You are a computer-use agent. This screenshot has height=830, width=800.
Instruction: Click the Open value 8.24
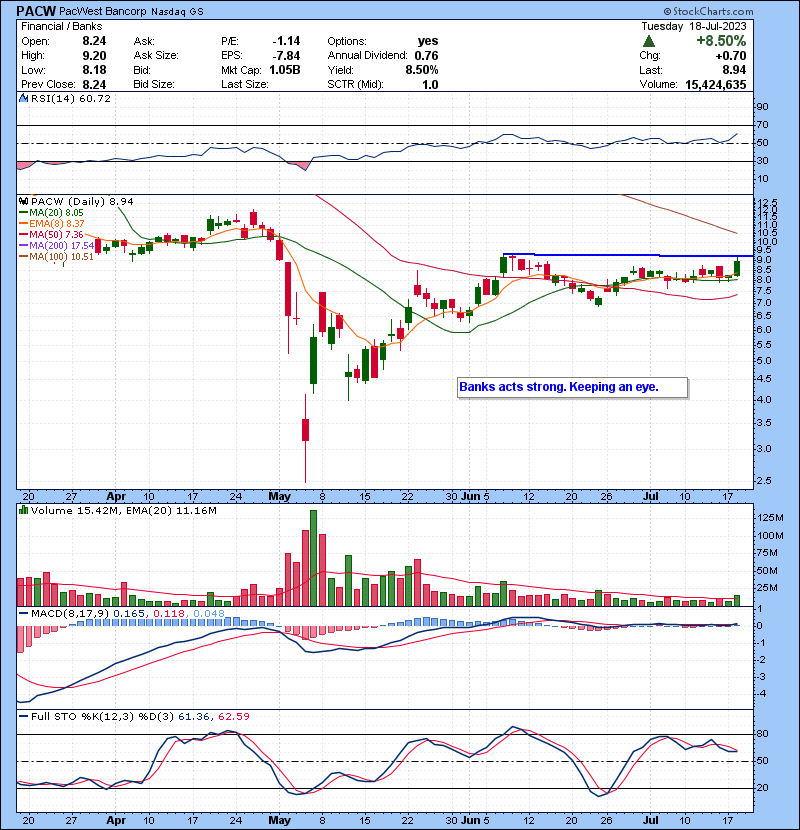point(94,41)
